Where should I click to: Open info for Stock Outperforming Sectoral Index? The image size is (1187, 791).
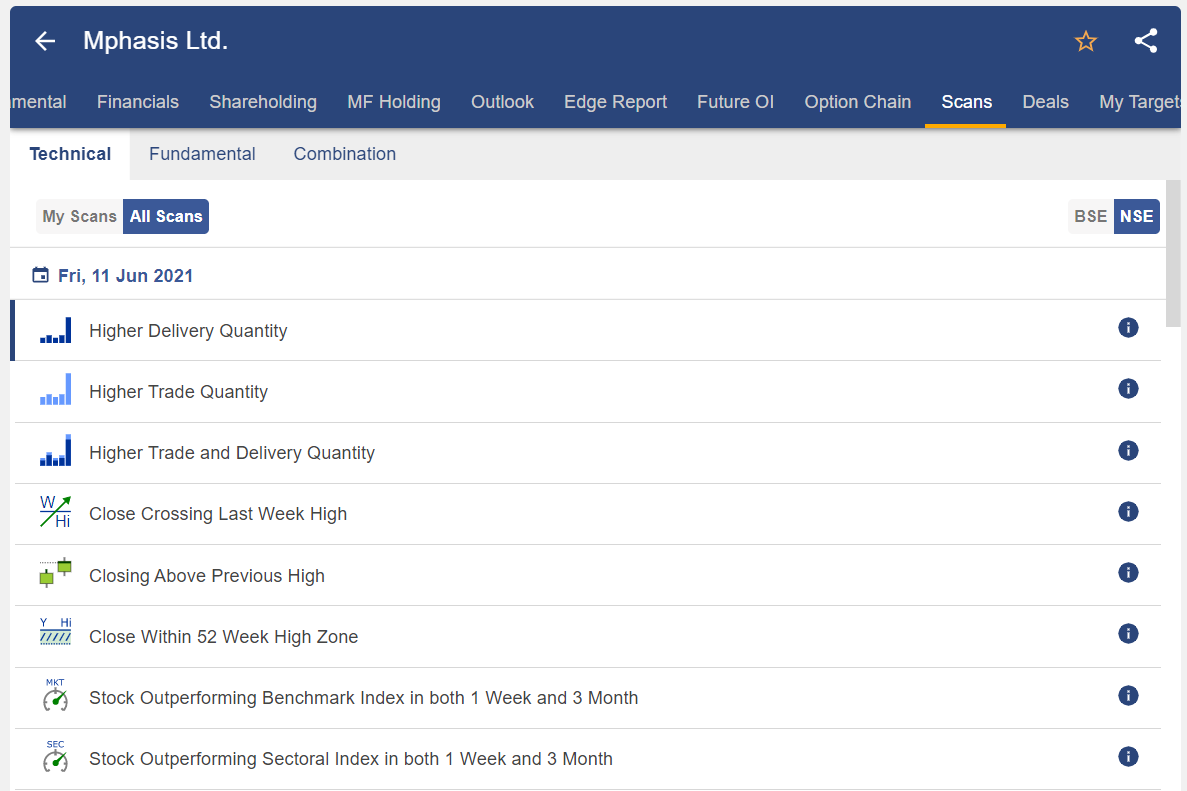pos(1128,757)
